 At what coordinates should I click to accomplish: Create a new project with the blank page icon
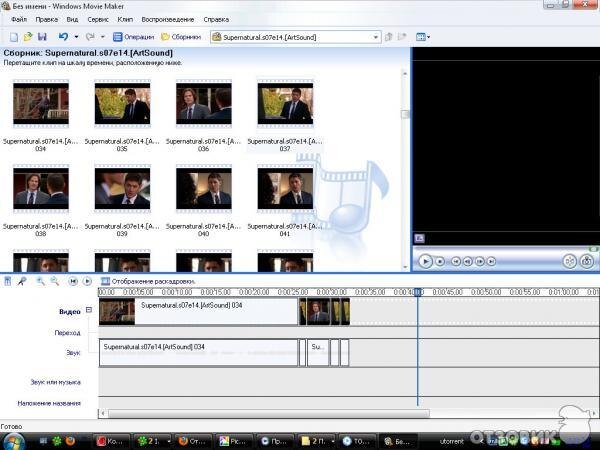click(x=14, y=37)
